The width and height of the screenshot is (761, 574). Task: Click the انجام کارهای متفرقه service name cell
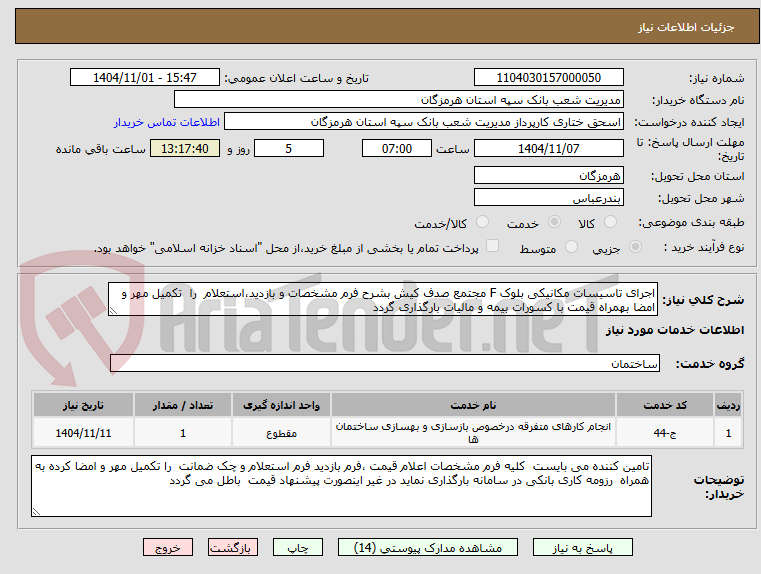tap(473, 433)
